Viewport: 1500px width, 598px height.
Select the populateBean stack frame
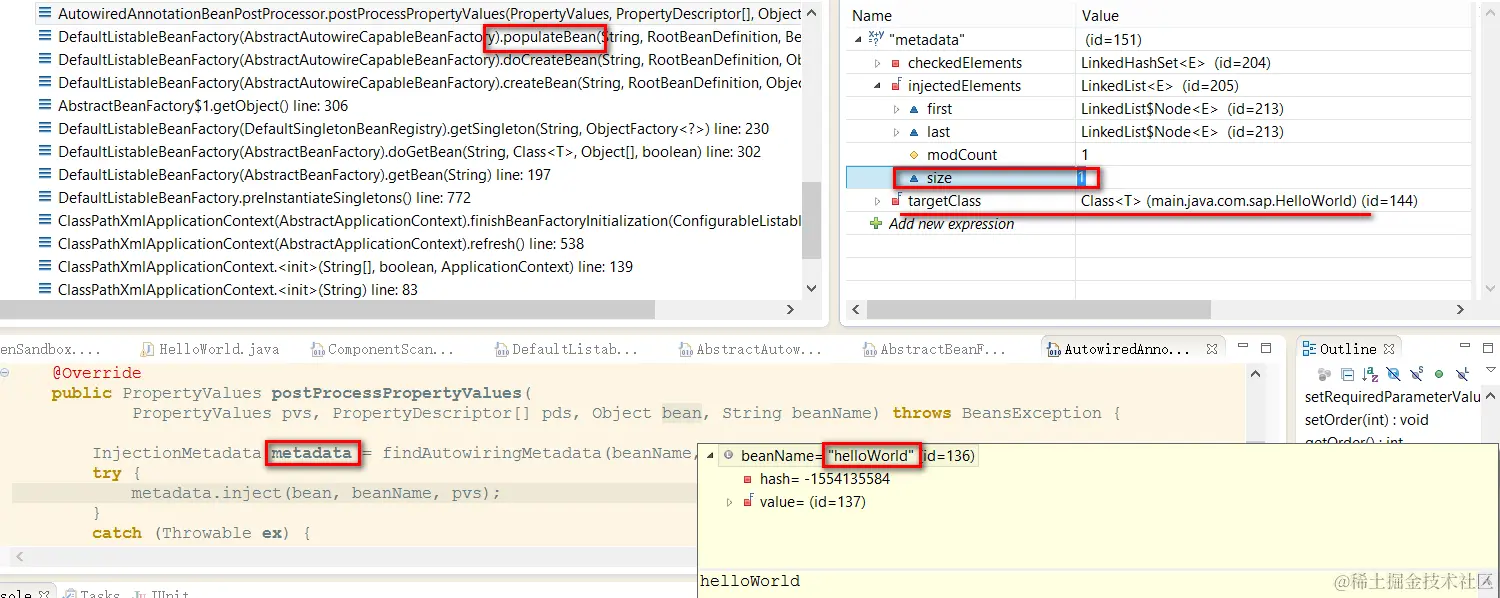click(419, 37)
